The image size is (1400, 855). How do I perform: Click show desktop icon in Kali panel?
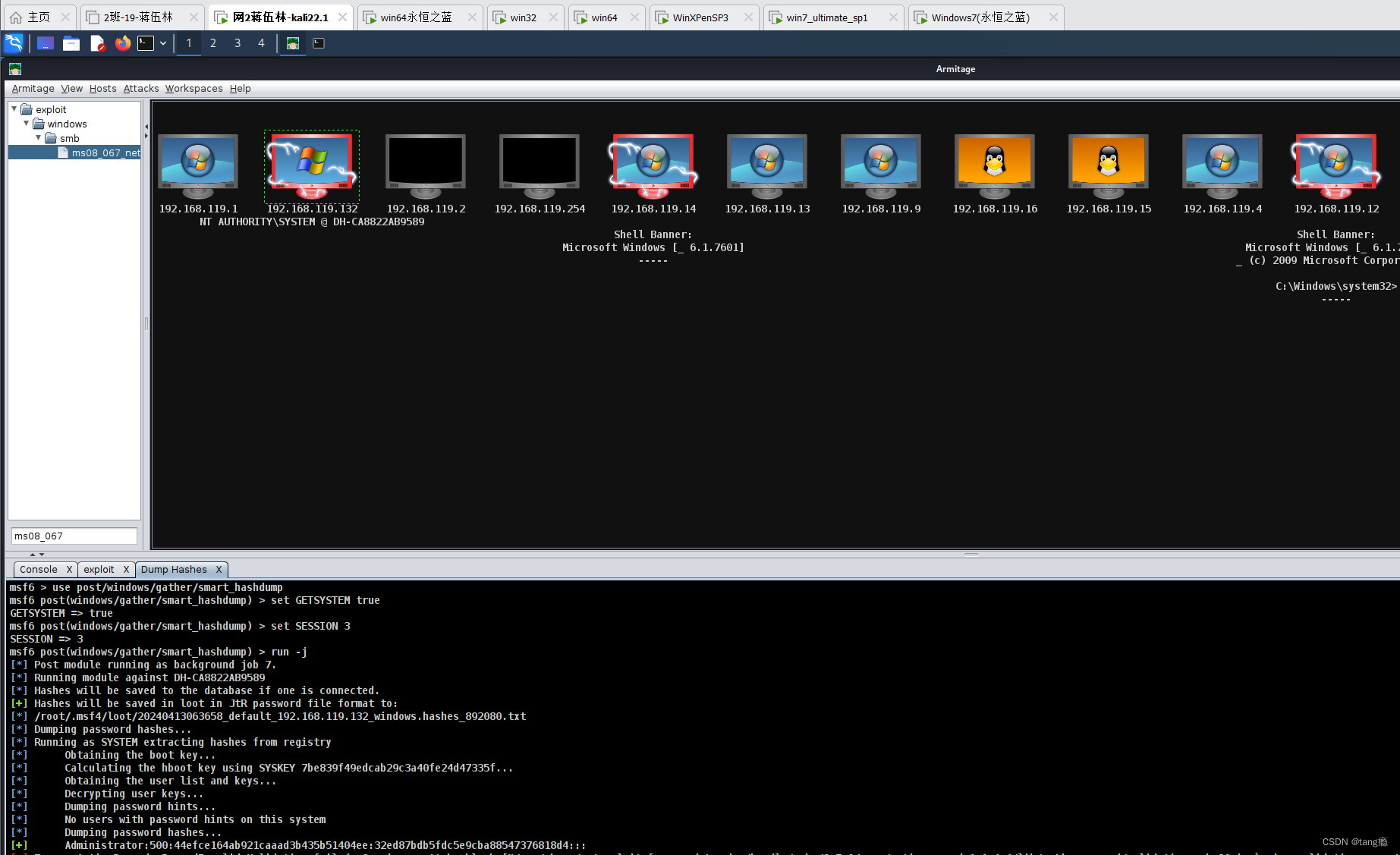(x=46, y=43)
